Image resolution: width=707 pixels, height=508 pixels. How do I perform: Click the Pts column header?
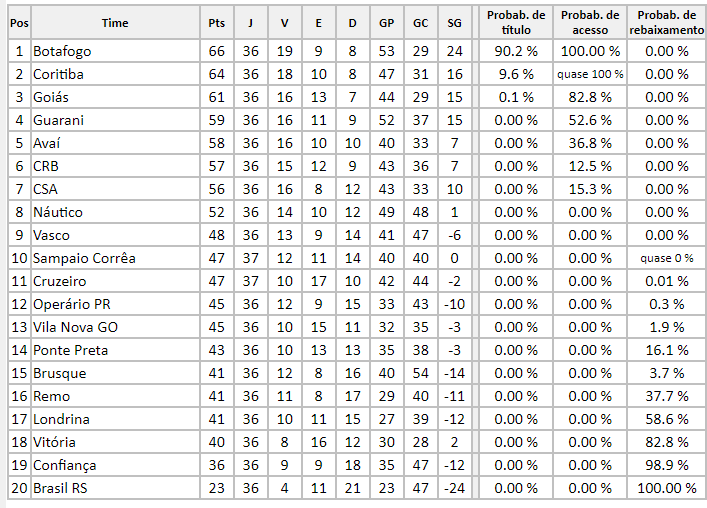217,23
